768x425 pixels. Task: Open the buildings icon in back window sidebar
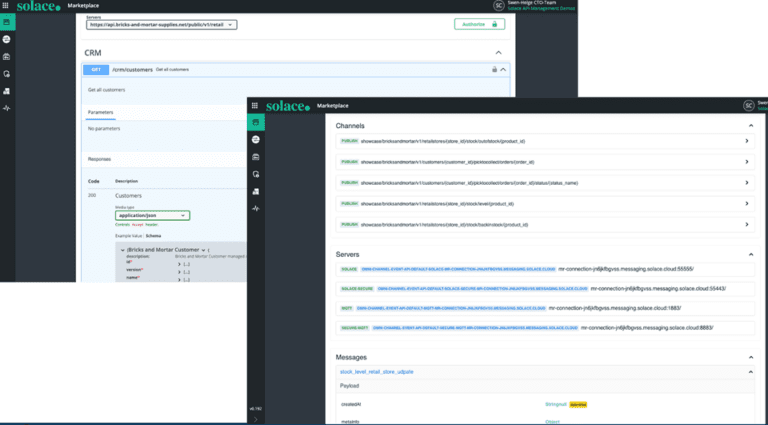coord(7,91)
